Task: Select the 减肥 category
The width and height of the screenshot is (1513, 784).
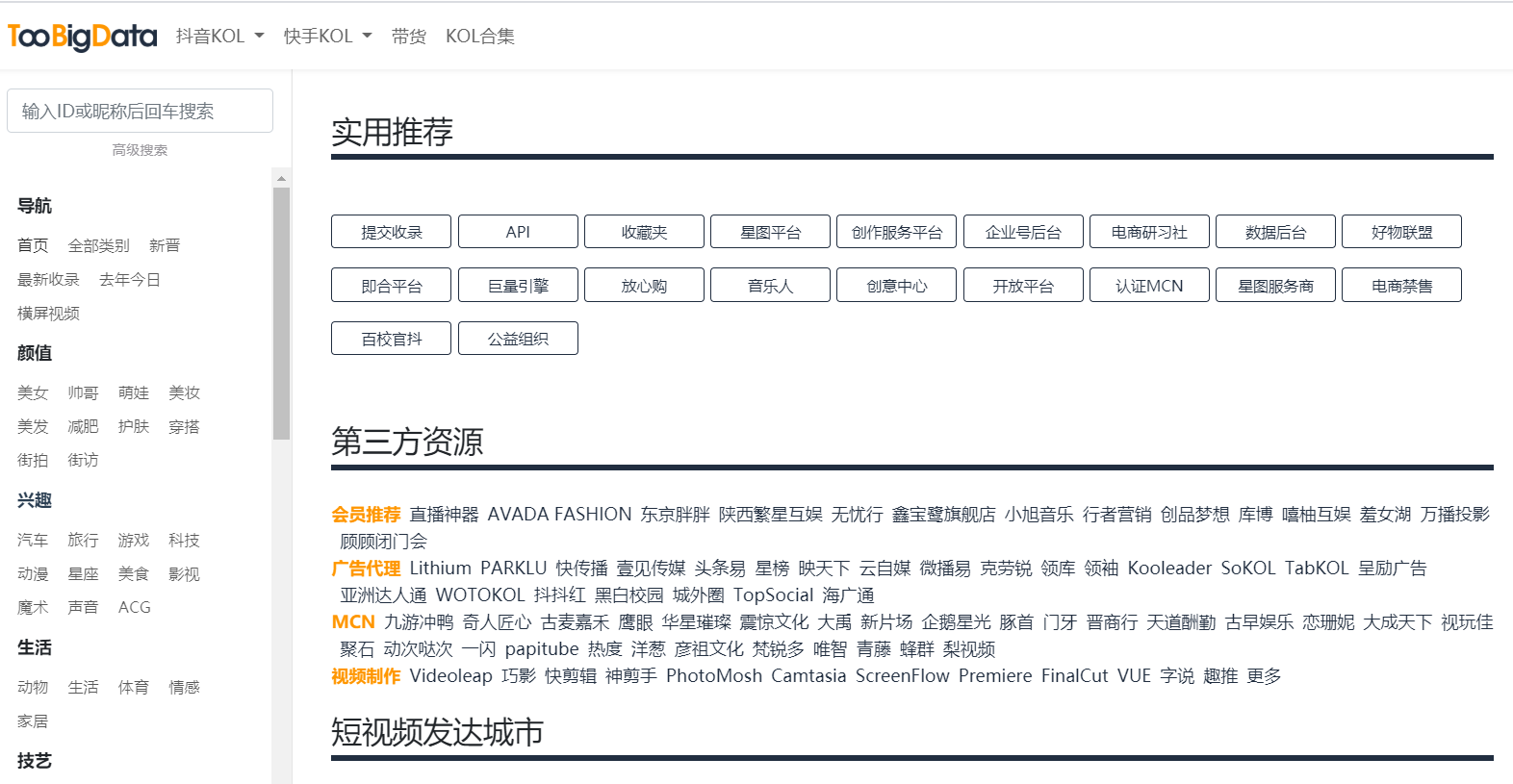Action: [83, 426]
